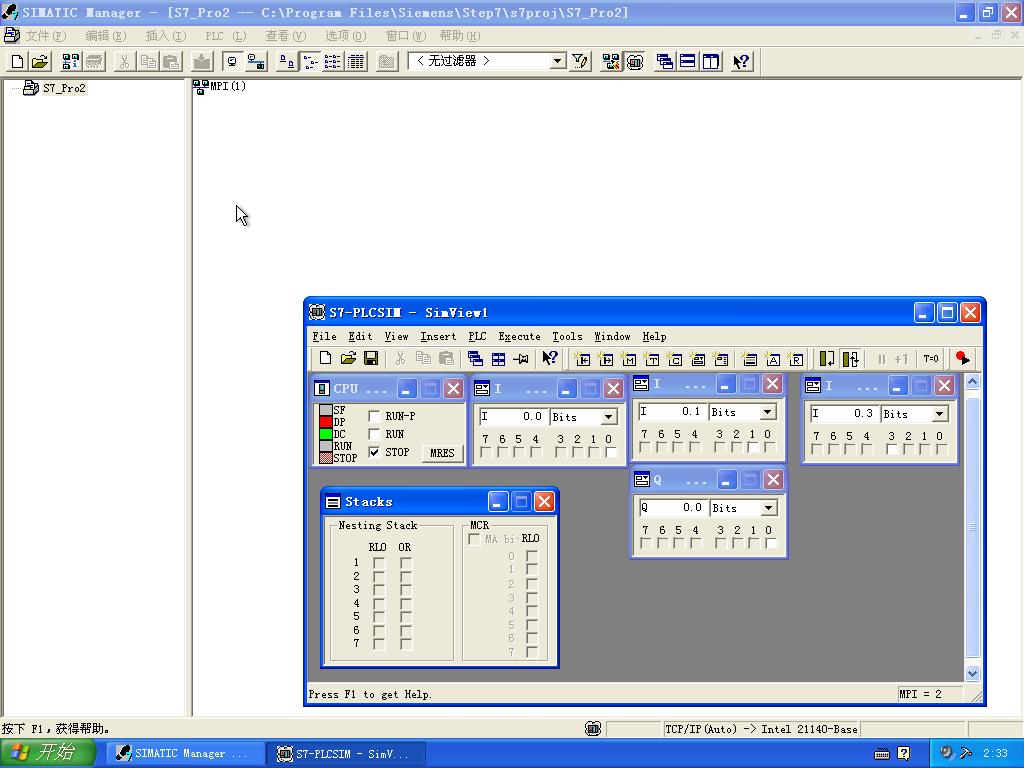Click MRES button in CPU window

pyautogui.click(x=442, y=453)
